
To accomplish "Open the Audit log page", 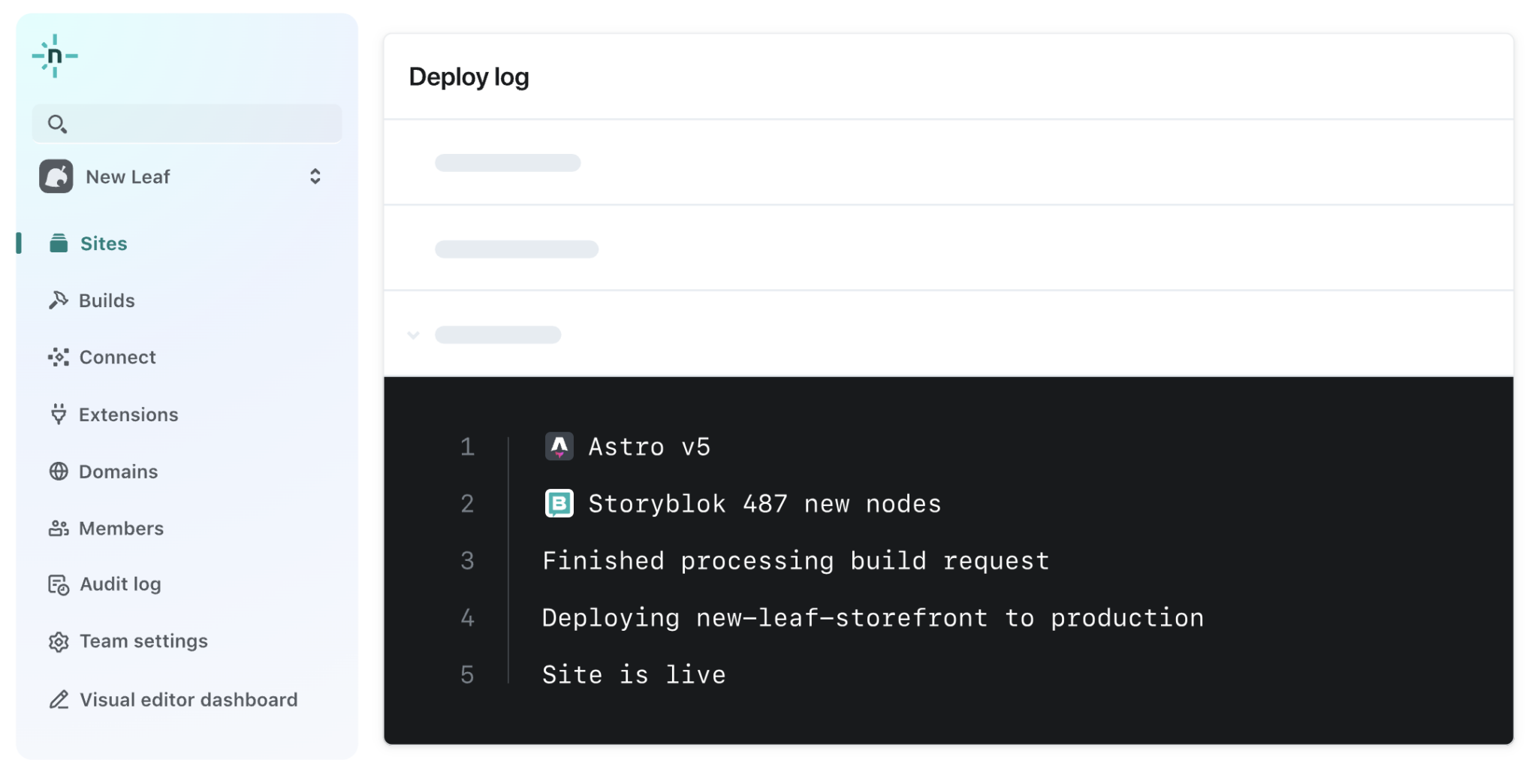I will 119,583.
